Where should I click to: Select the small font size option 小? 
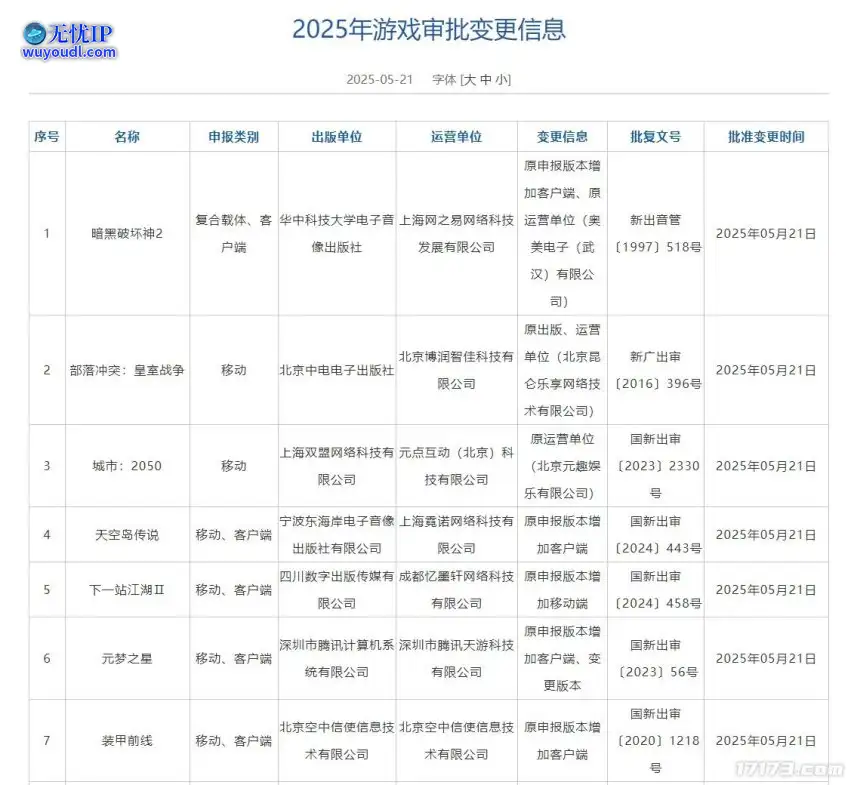(x=501, y=80)
